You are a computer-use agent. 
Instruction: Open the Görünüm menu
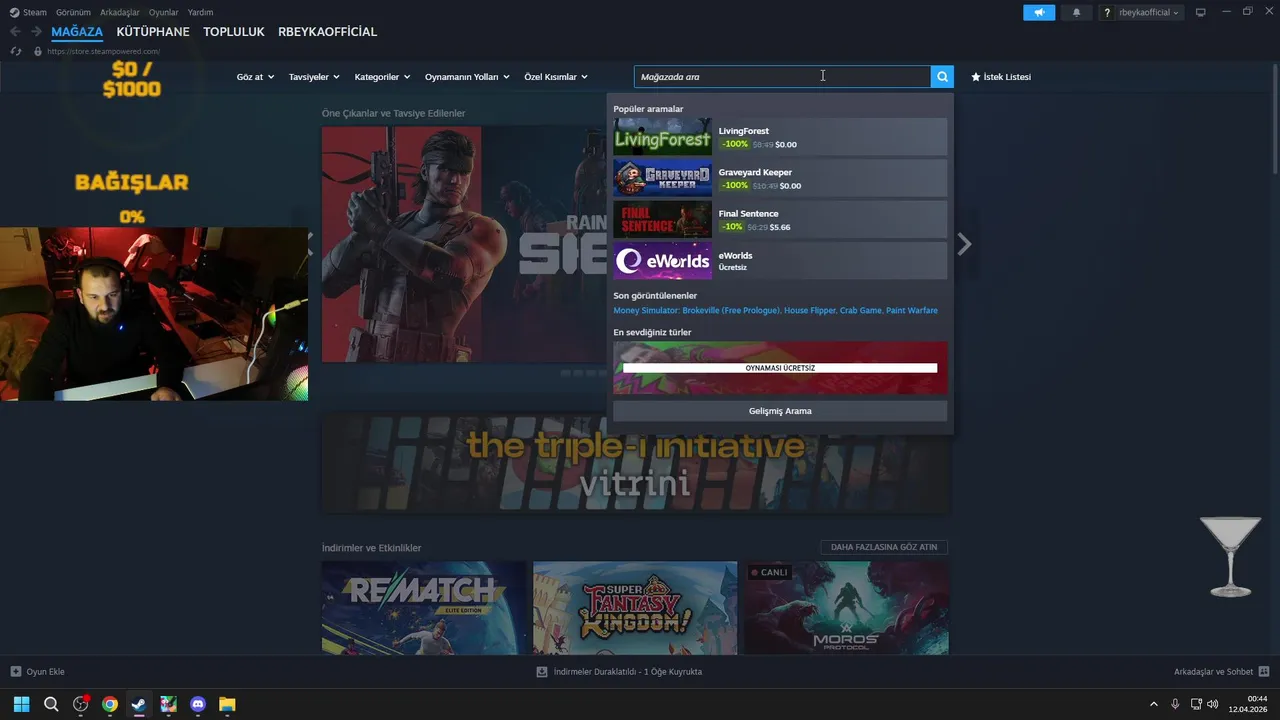73,12
